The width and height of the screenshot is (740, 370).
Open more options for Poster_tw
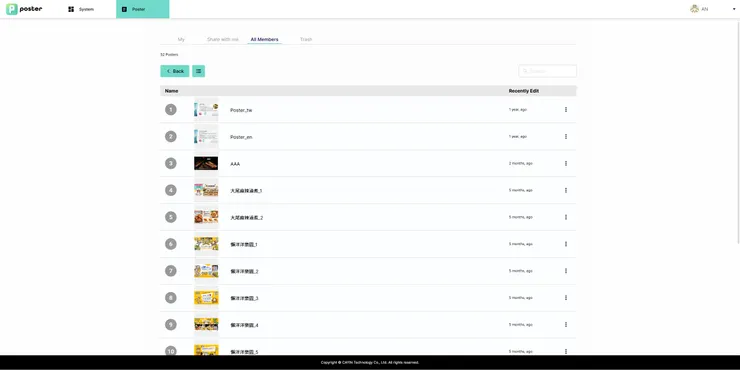click(566, 109)
